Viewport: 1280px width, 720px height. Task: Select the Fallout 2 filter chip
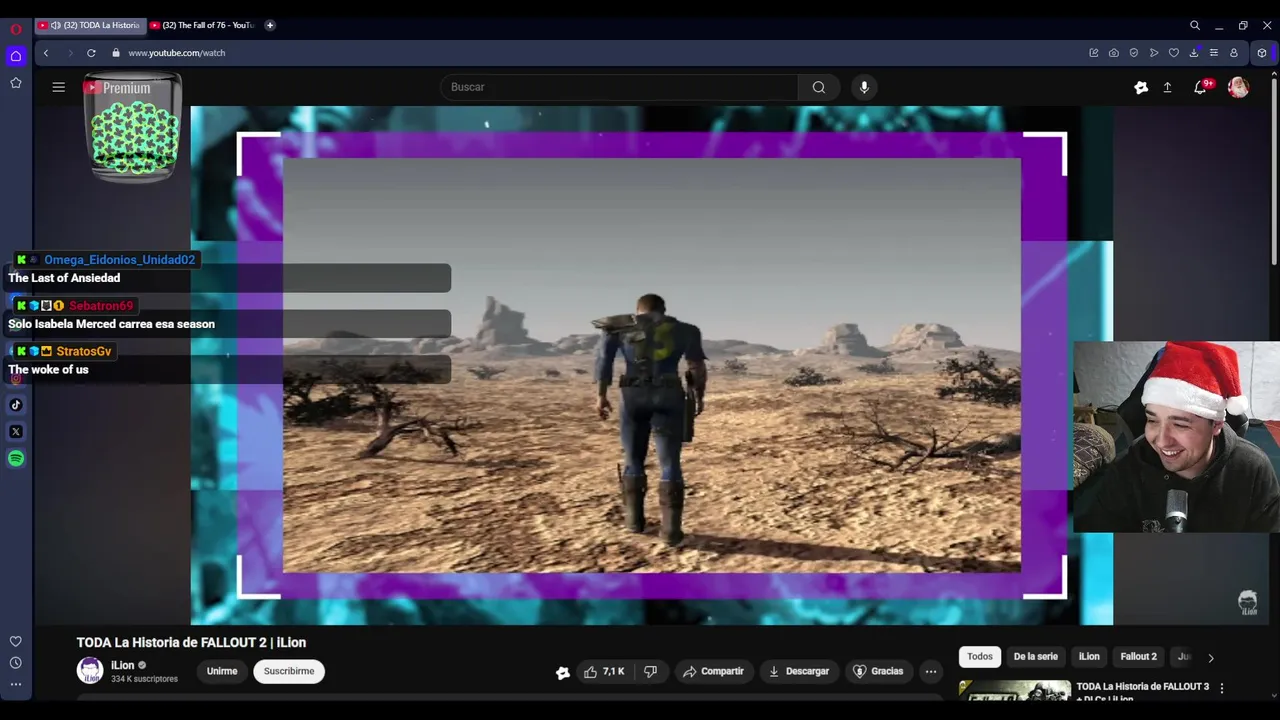pyautogui.click(x=1138, y=657)
